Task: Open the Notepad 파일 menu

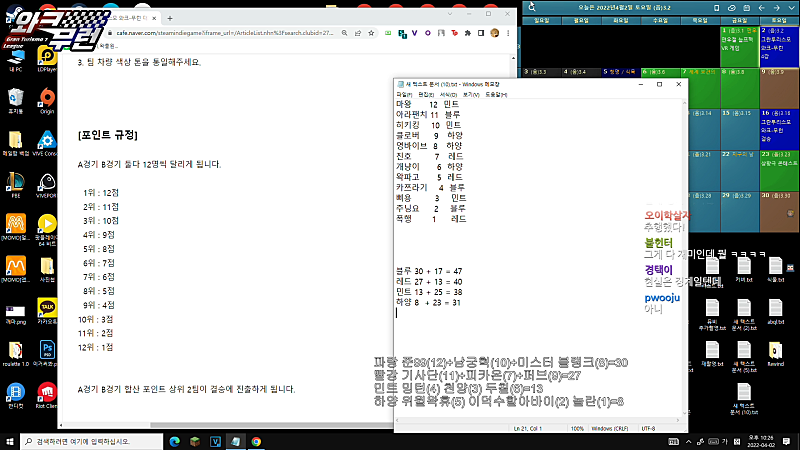Action: click(x=404, y=94)
